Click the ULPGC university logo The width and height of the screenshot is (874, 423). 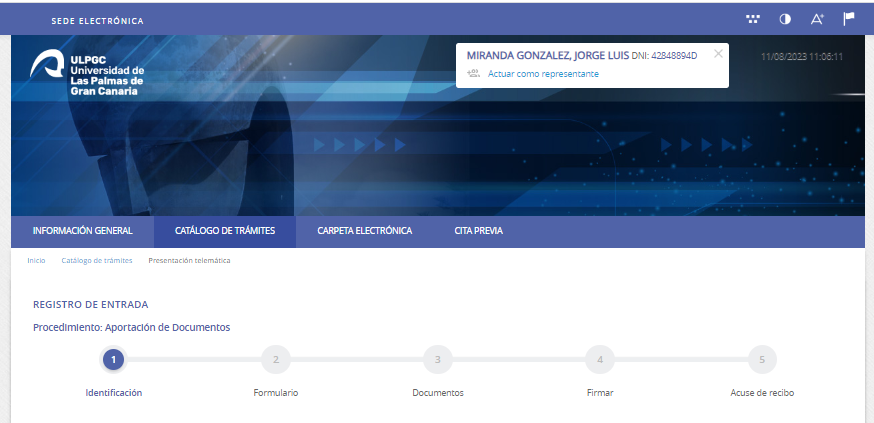click(87, 72)
